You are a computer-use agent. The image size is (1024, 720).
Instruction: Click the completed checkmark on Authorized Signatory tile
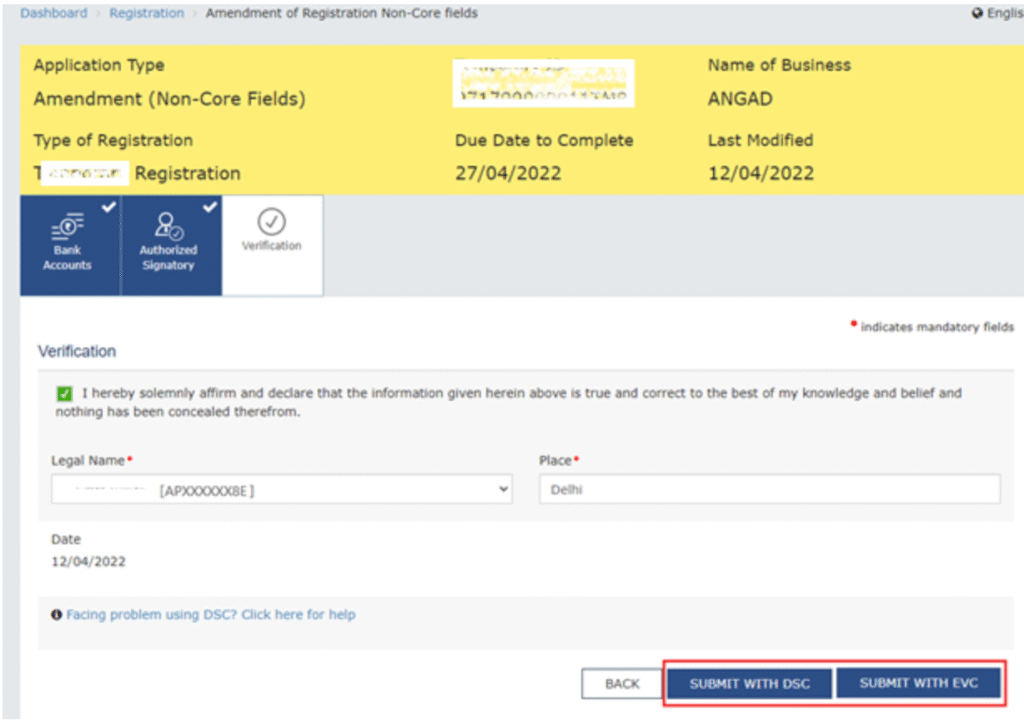[x=210, y=207]
